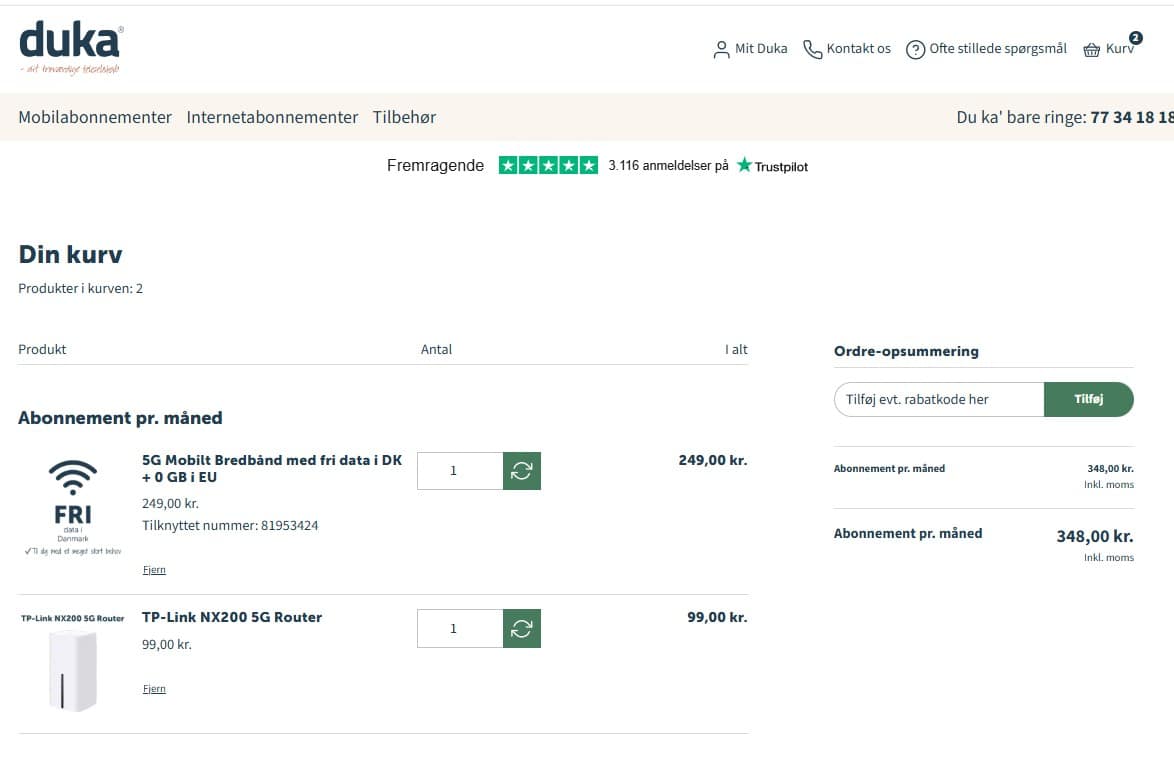Refresh quantity for 5G Mobilt Bredbånd
1174x757 pixels.
[521, 471]
